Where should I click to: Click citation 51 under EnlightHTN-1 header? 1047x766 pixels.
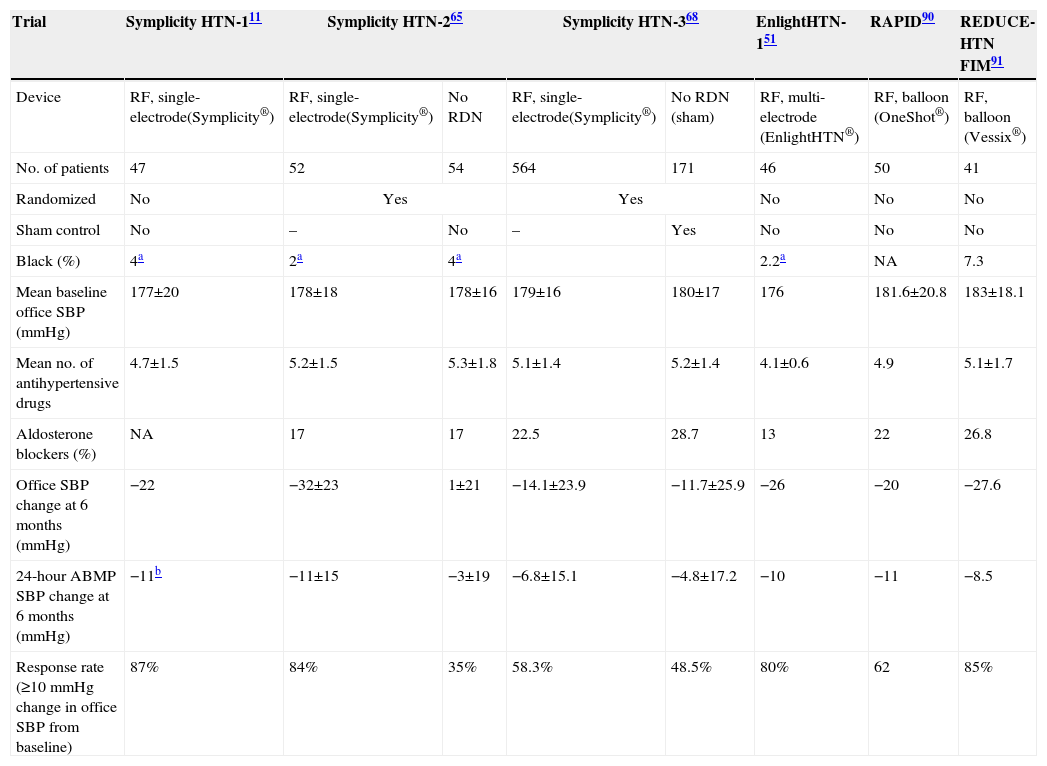pyautogui.click(x=770, y=40)
